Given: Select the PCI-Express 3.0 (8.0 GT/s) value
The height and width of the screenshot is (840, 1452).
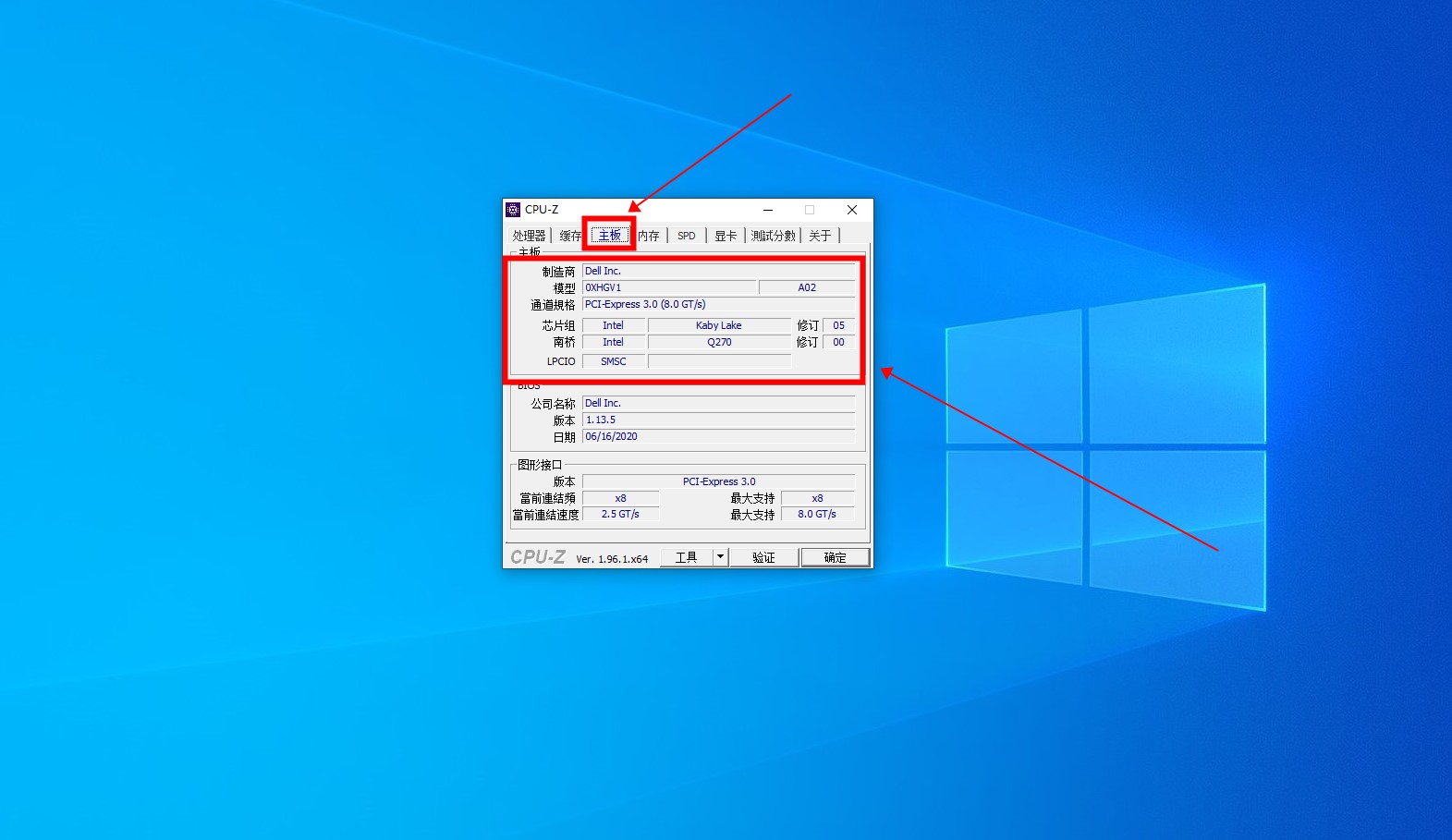Looking at the screenshot, I should point(719,305).
